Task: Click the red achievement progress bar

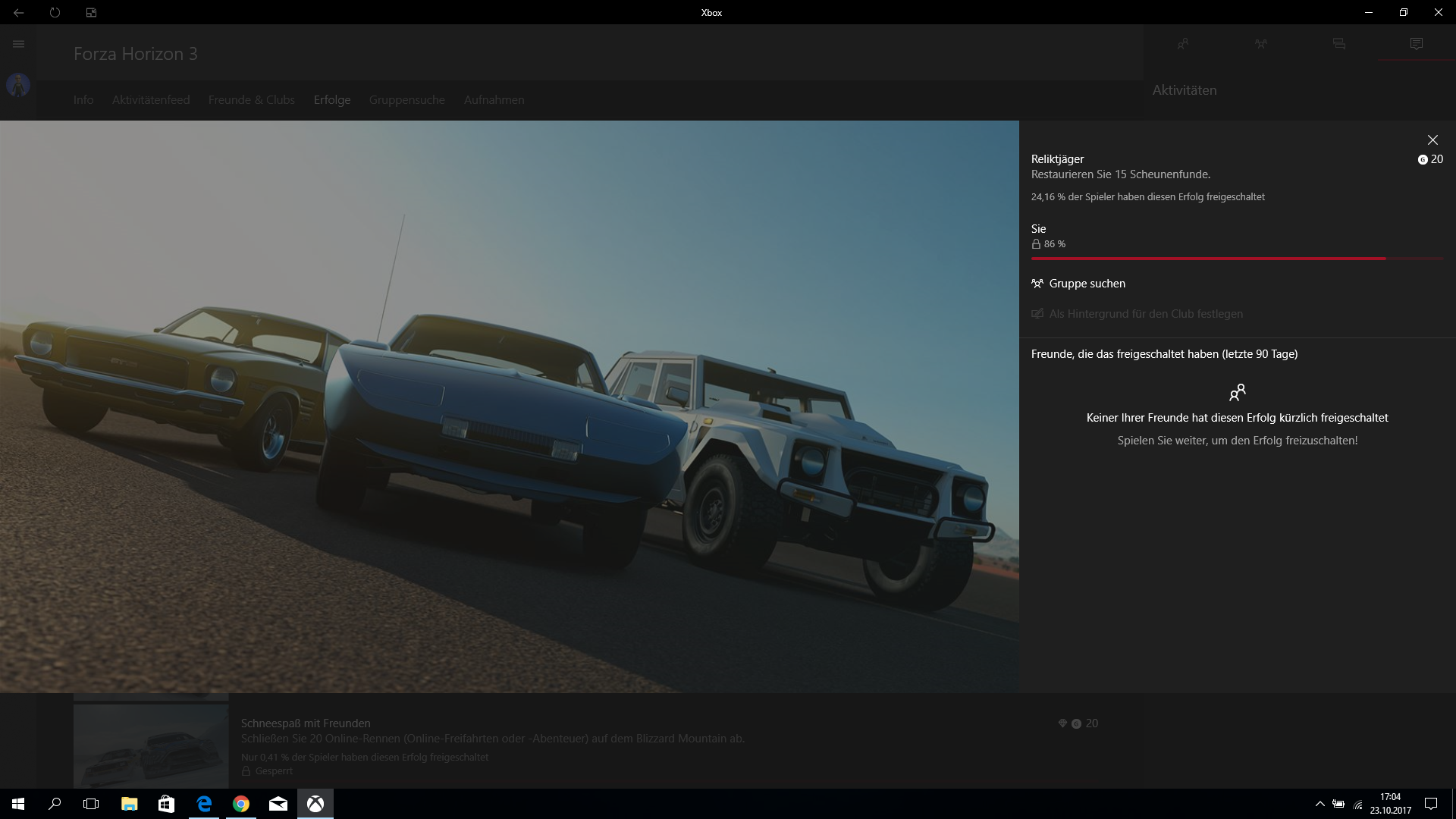Action: pyautogui.click(x=1238, y=259)
